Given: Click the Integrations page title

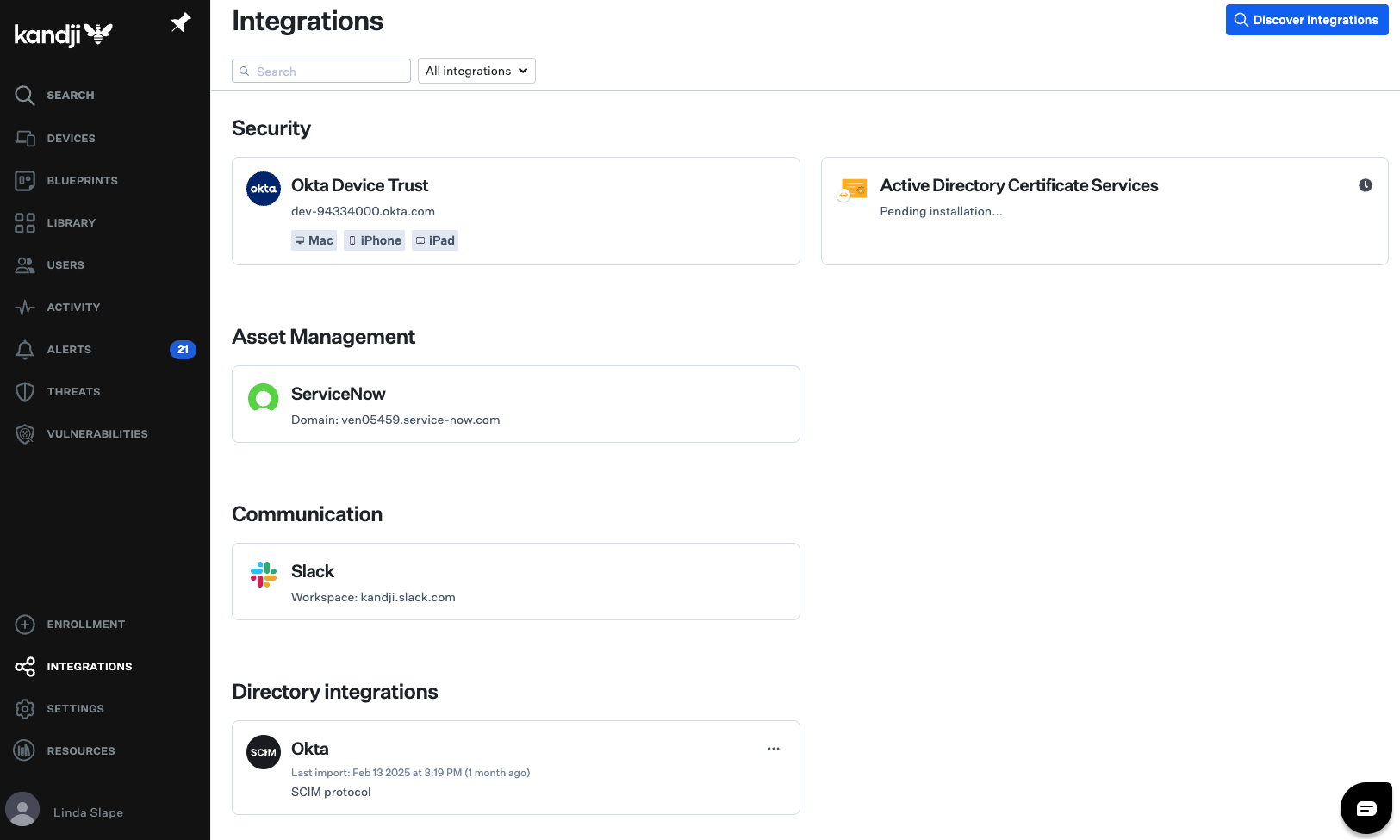Looking at the screenshot, I should click(308, 21).
